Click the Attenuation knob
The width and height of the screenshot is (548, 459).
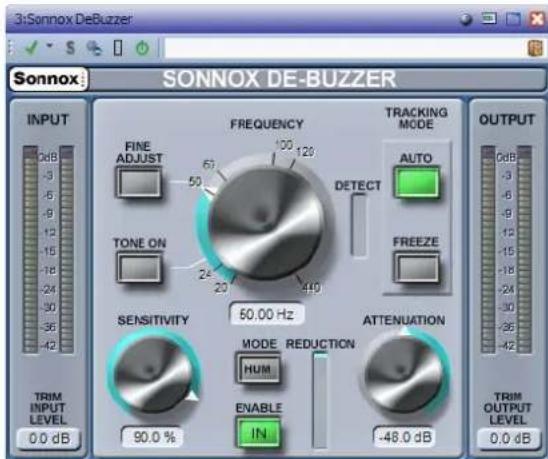[403, 374]
